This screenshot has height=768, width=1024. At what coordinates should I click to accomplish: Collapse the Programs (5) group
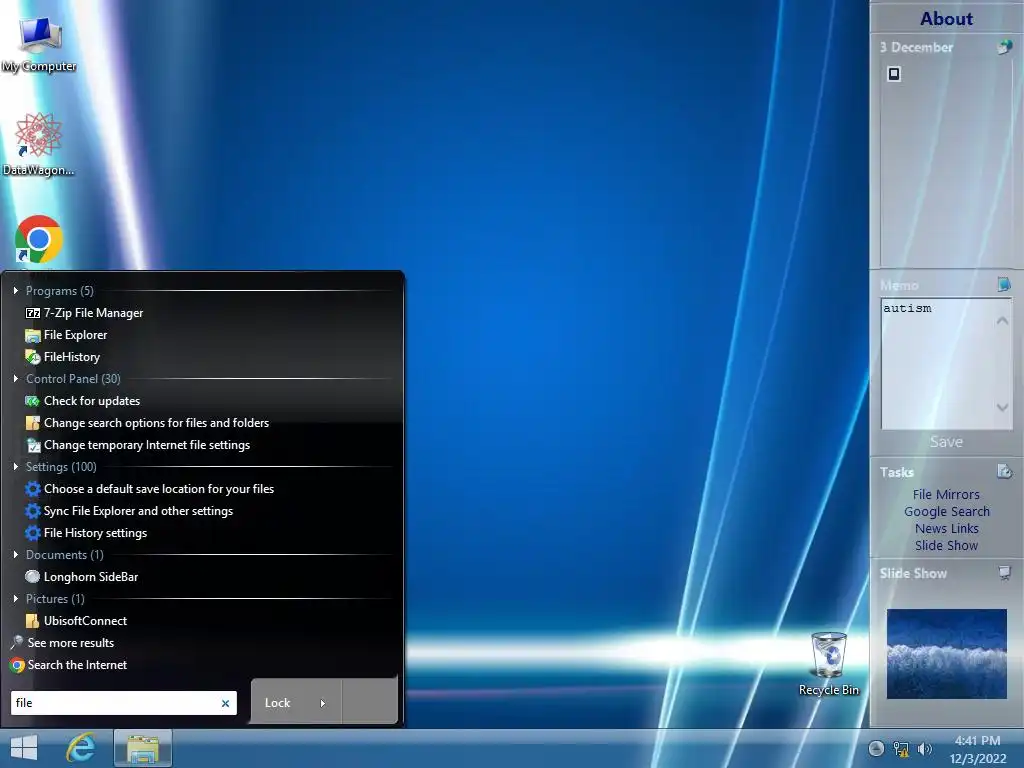(16, 291)
